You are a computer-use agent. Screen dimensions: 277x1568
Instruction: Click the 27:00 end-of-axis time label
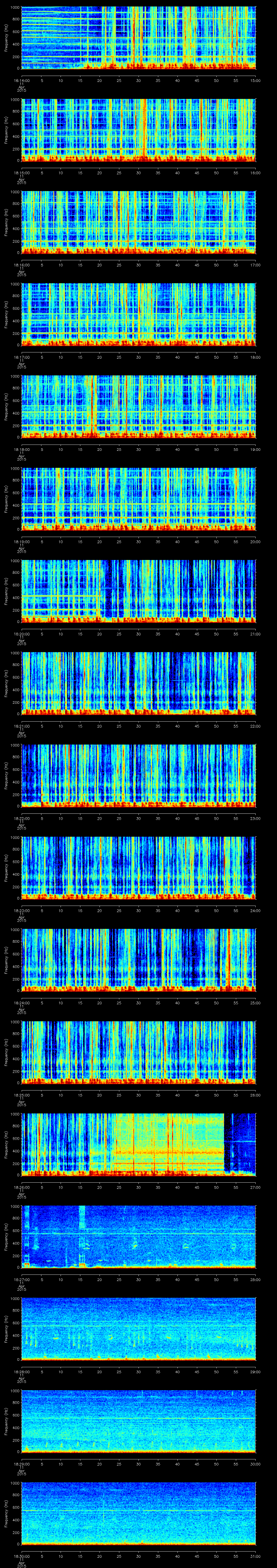click(x=255, y=1187)
